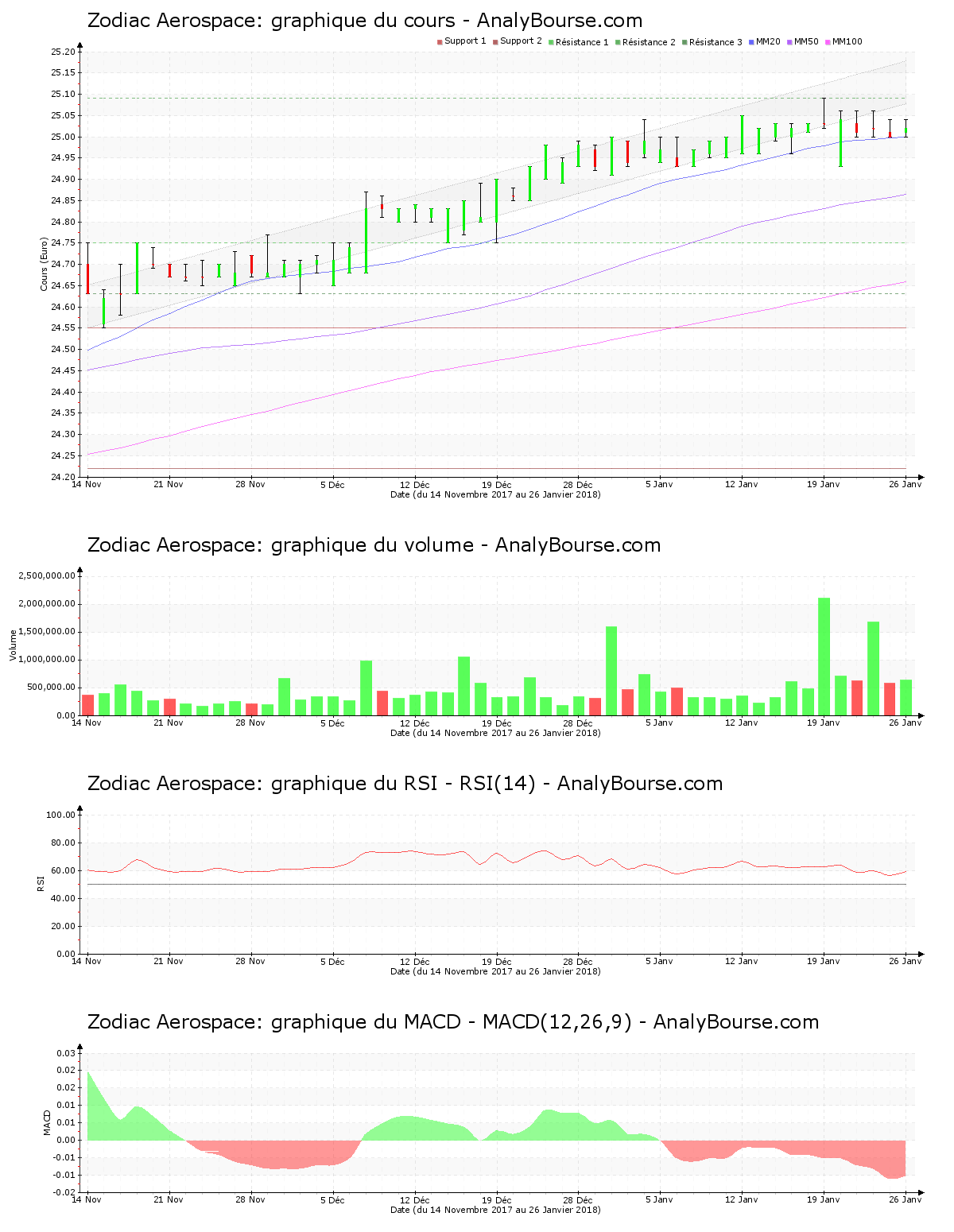This screenshot has width=954, height=1232.
Task: Click the MM100 legend label
Action: pyautogui.click(x=847, y=41)
